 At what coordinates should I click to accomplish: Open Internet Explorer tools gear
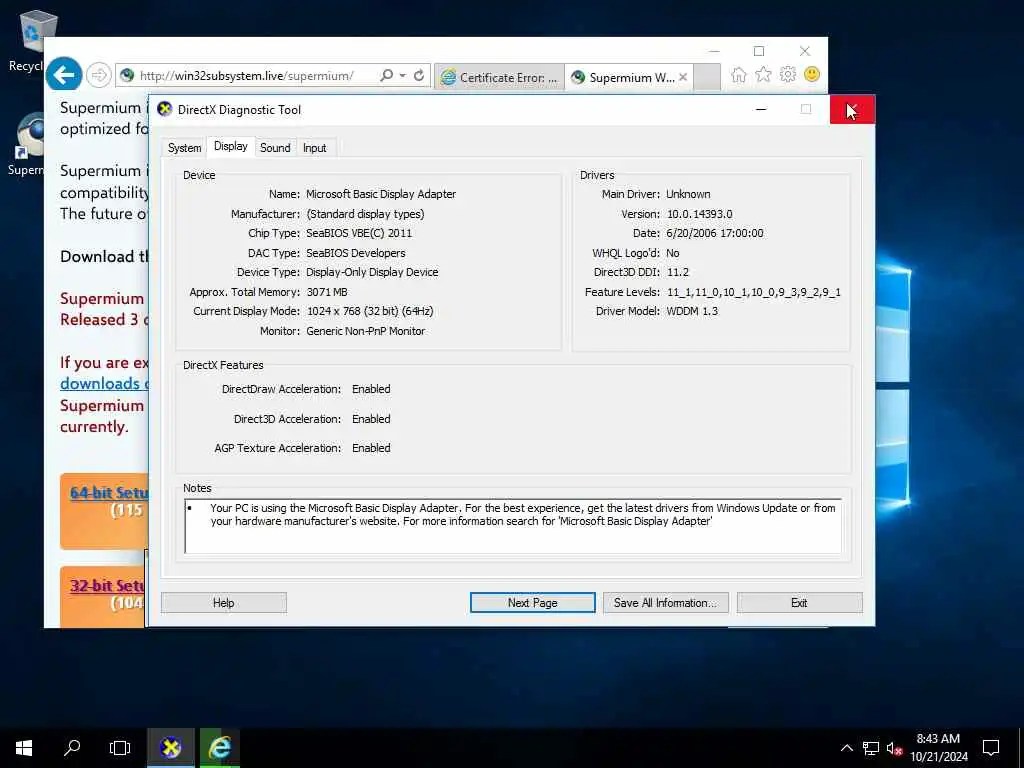[x=788, y=74]
